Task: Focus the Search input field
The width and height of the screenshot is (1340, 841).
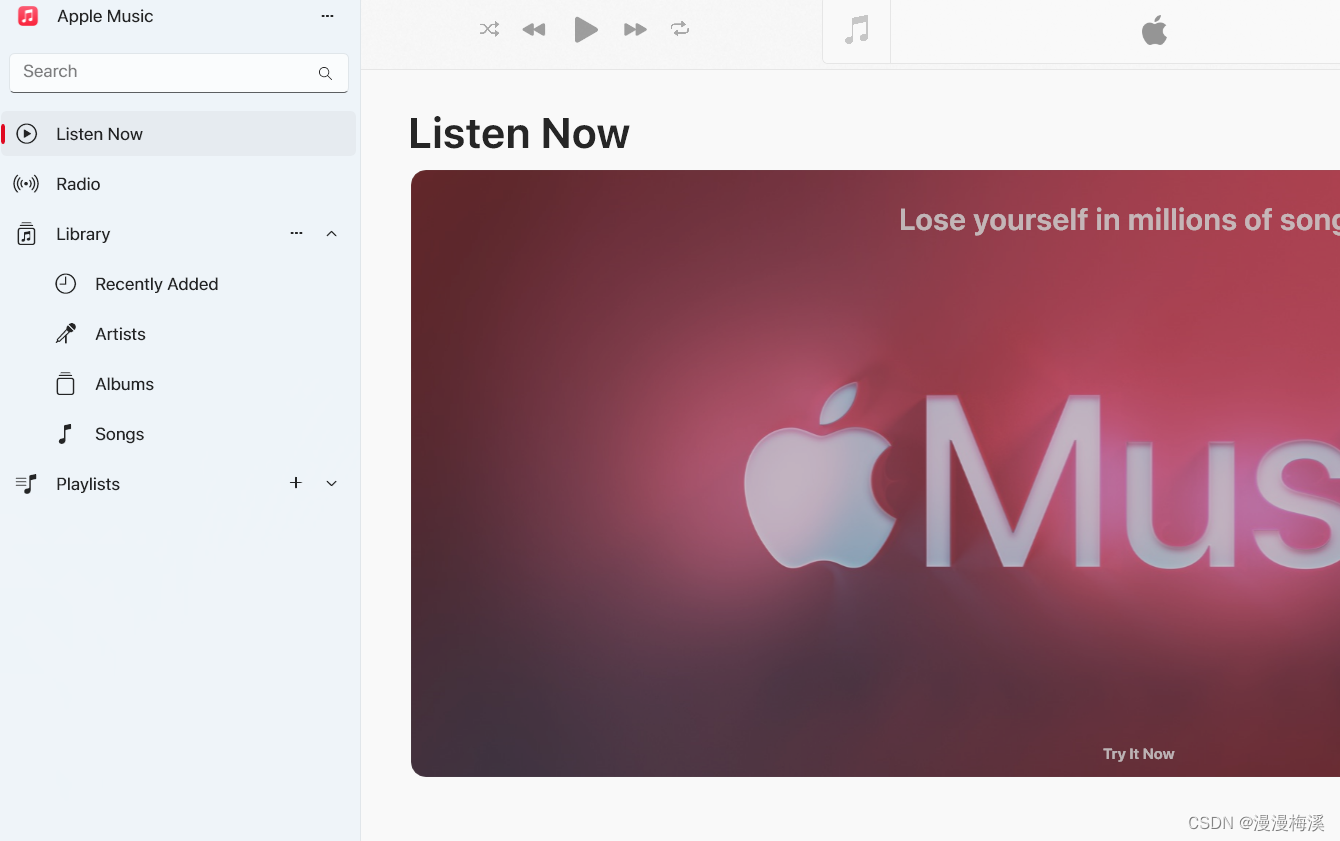Action: point(179,73)
